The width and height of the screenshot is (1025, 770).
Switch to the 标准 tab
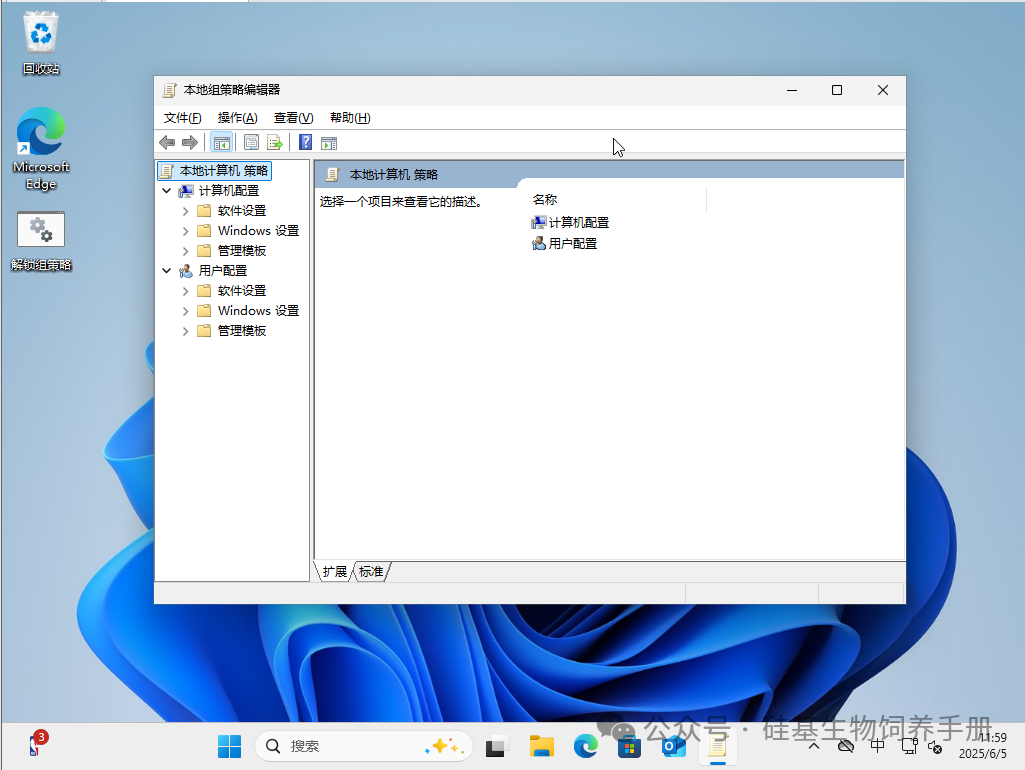371,572
